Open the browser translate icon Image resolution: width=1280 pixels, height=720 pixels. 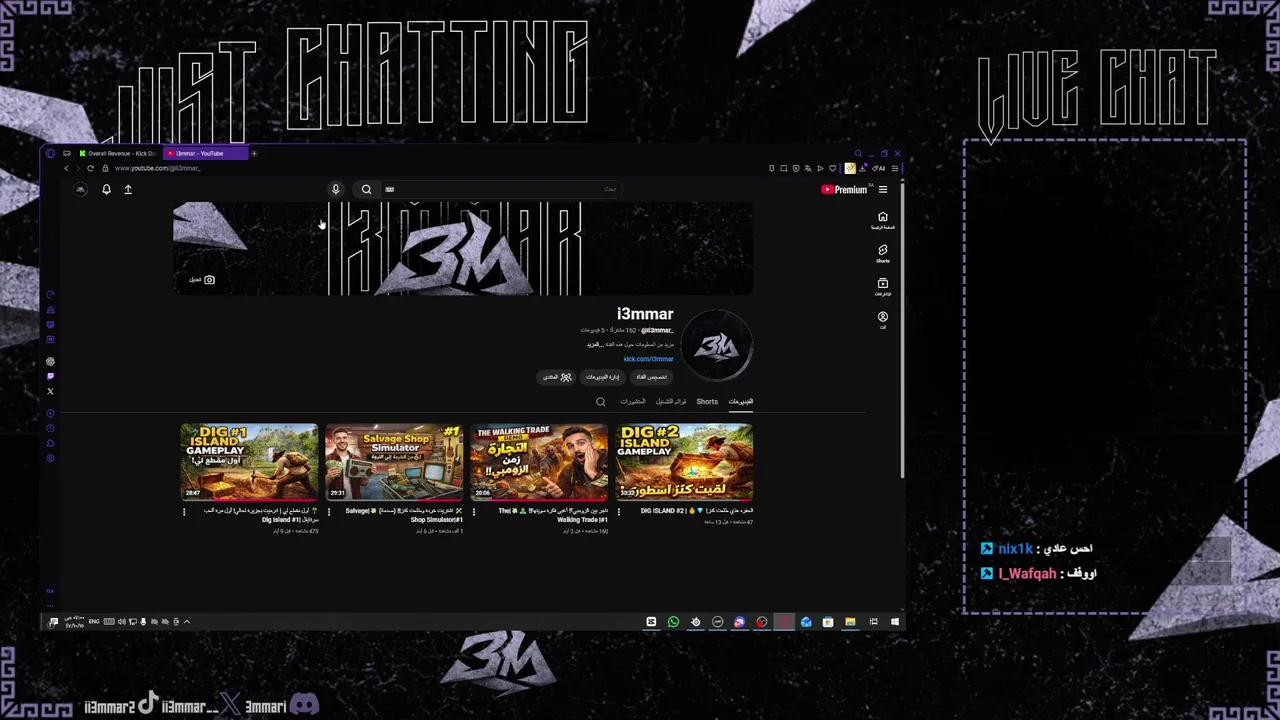click(x=808, y=168)
